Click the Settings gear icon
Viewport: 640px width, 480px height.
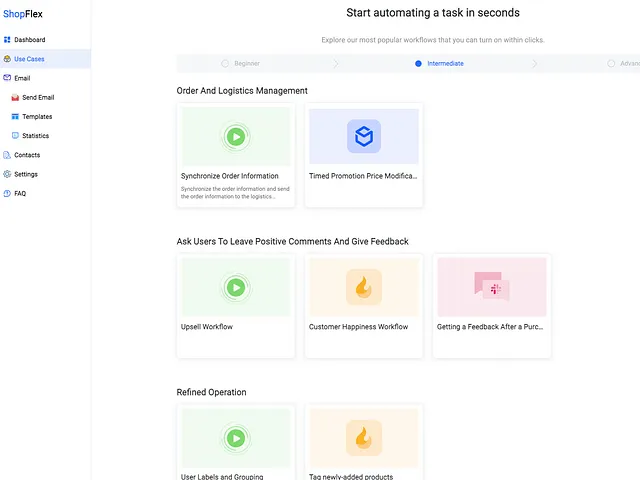pos(7,174)
